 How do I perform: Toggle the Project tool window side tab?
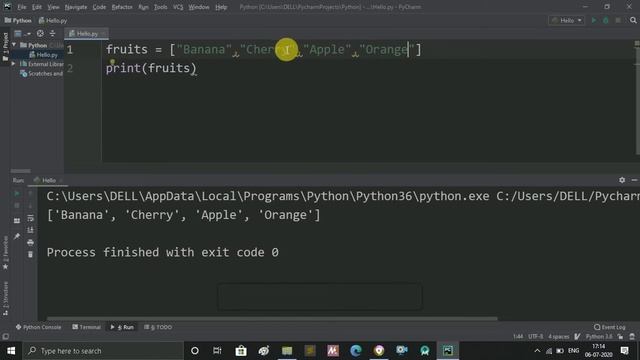[5, 47]
